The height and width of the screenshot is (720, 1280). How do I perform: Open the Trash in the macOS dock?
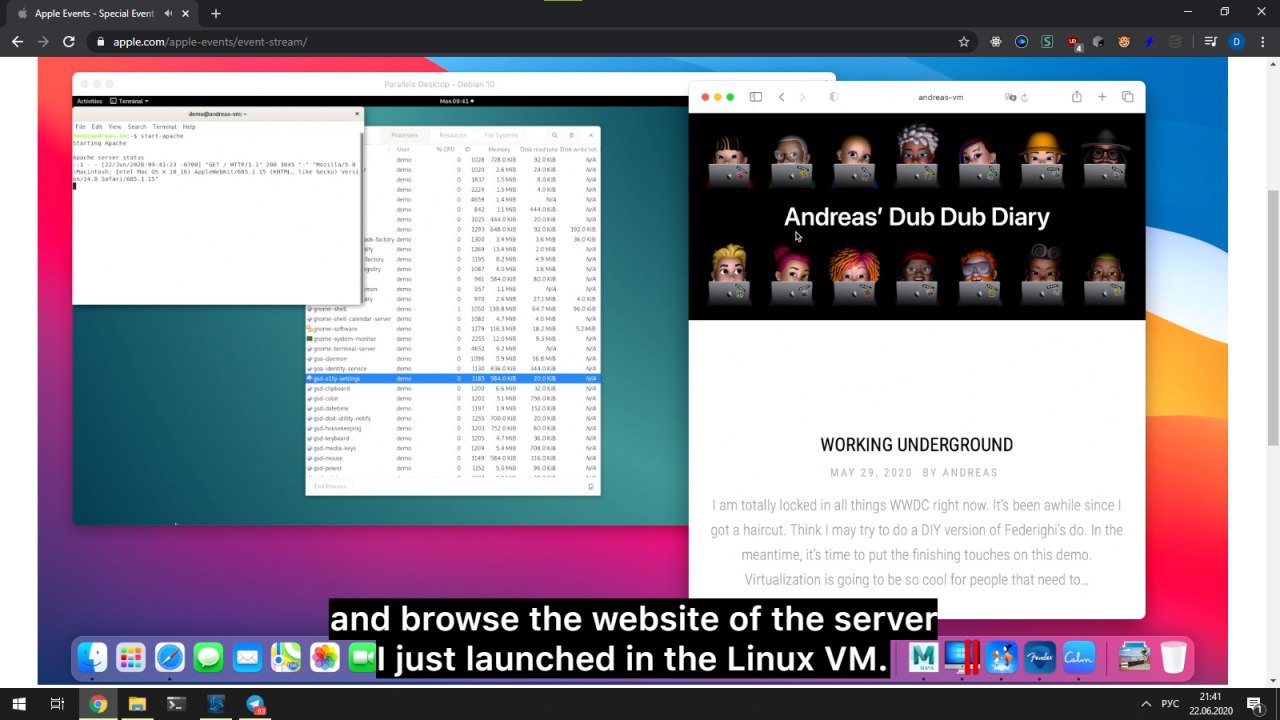[1173, 657]
